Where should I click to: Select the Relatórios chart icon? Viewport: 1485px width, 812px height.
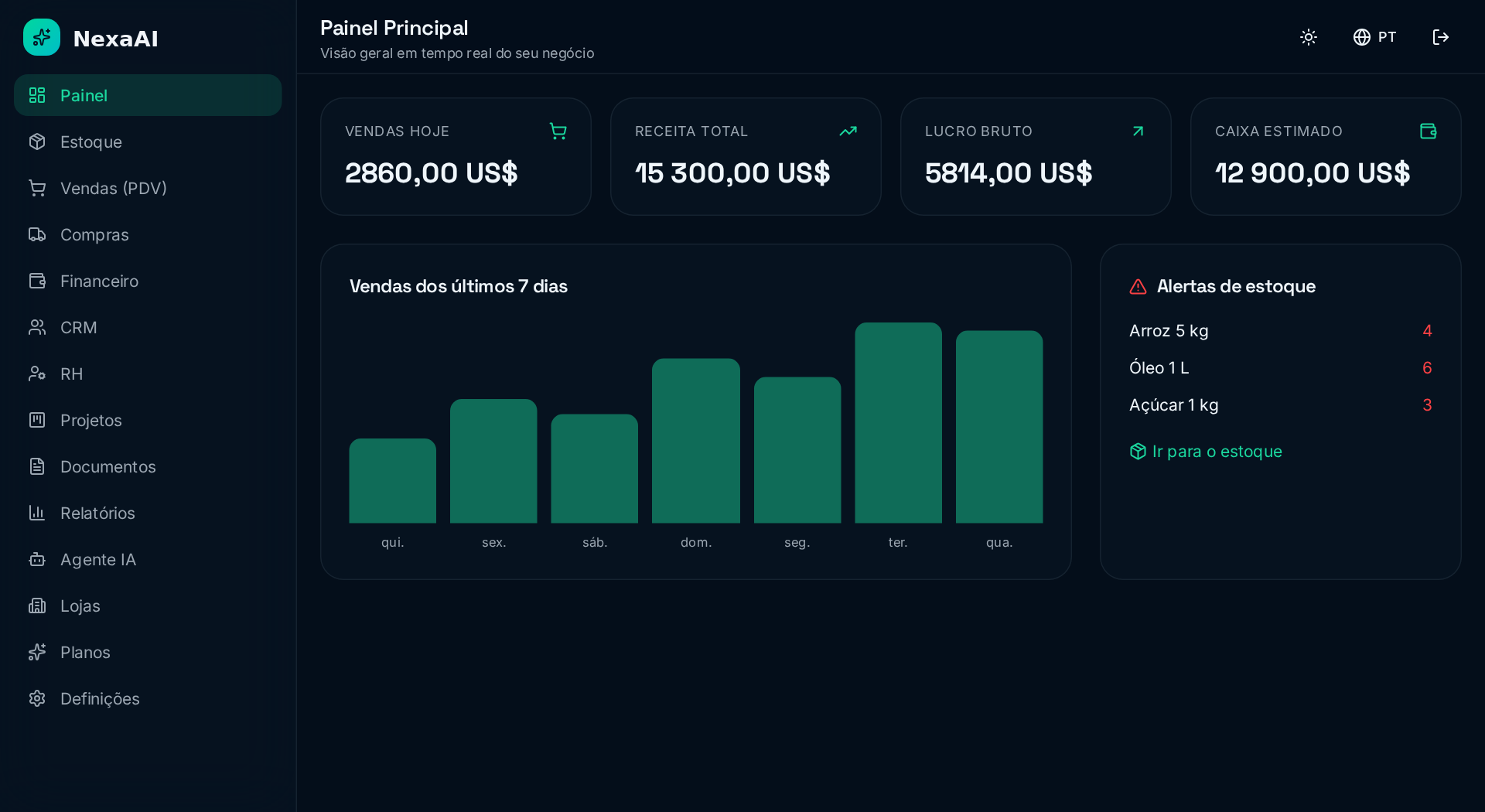click(x=37, y=513)
